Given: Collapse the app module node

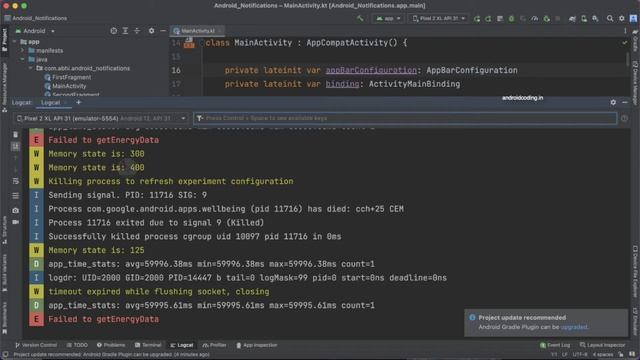Looking at the screenshot, I should [x=15, y=42].
